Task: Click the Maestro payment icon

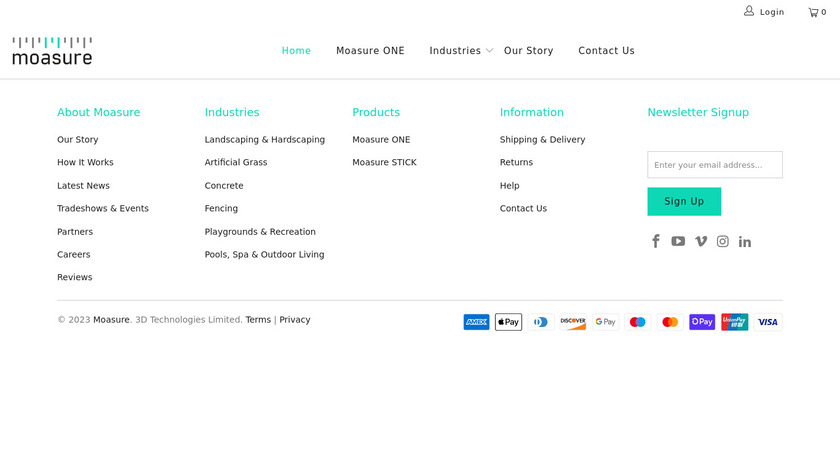Action: point(638,322)
